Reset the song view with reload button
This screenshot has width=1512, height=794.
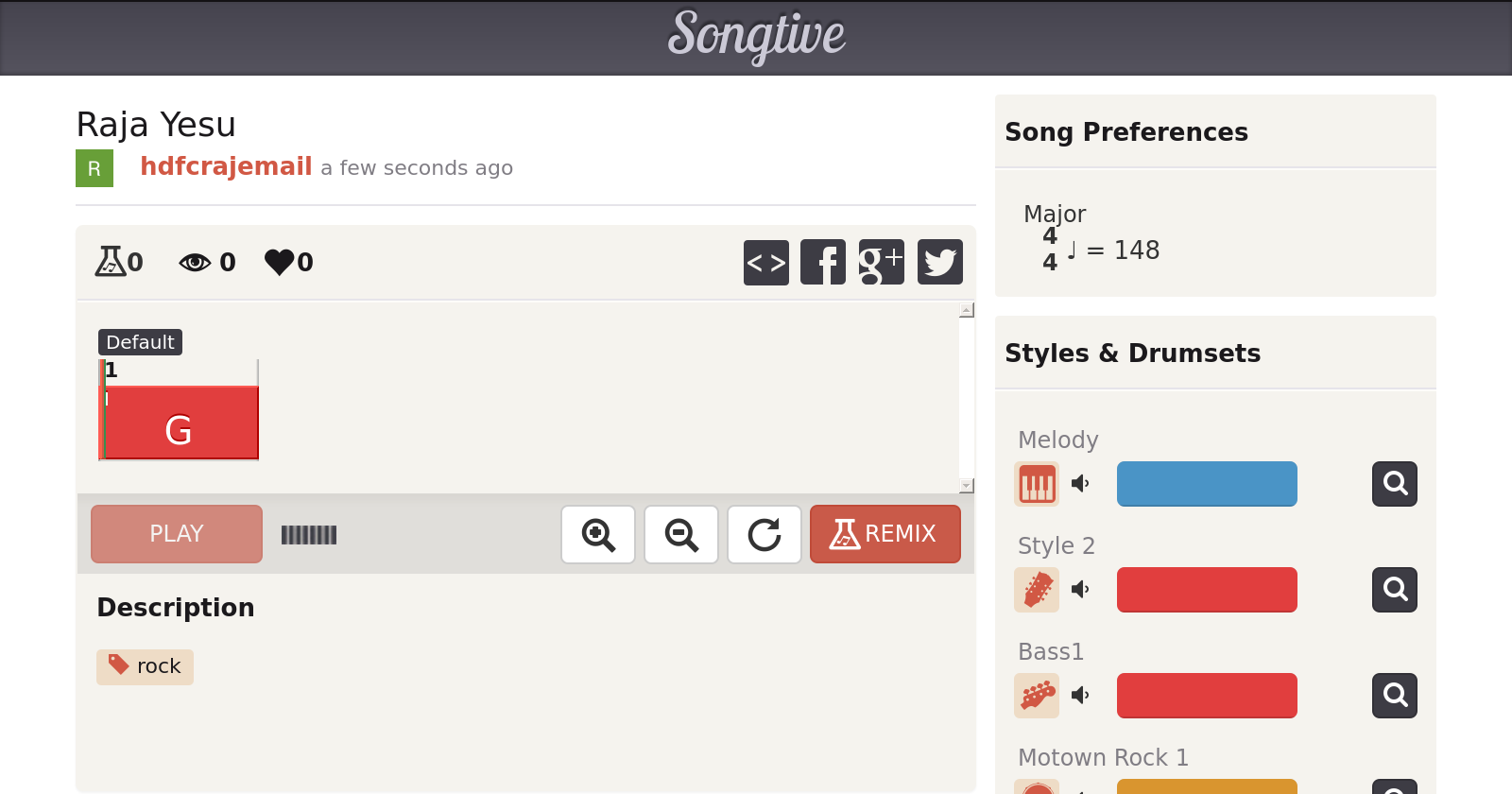click(x=765, y=534)
